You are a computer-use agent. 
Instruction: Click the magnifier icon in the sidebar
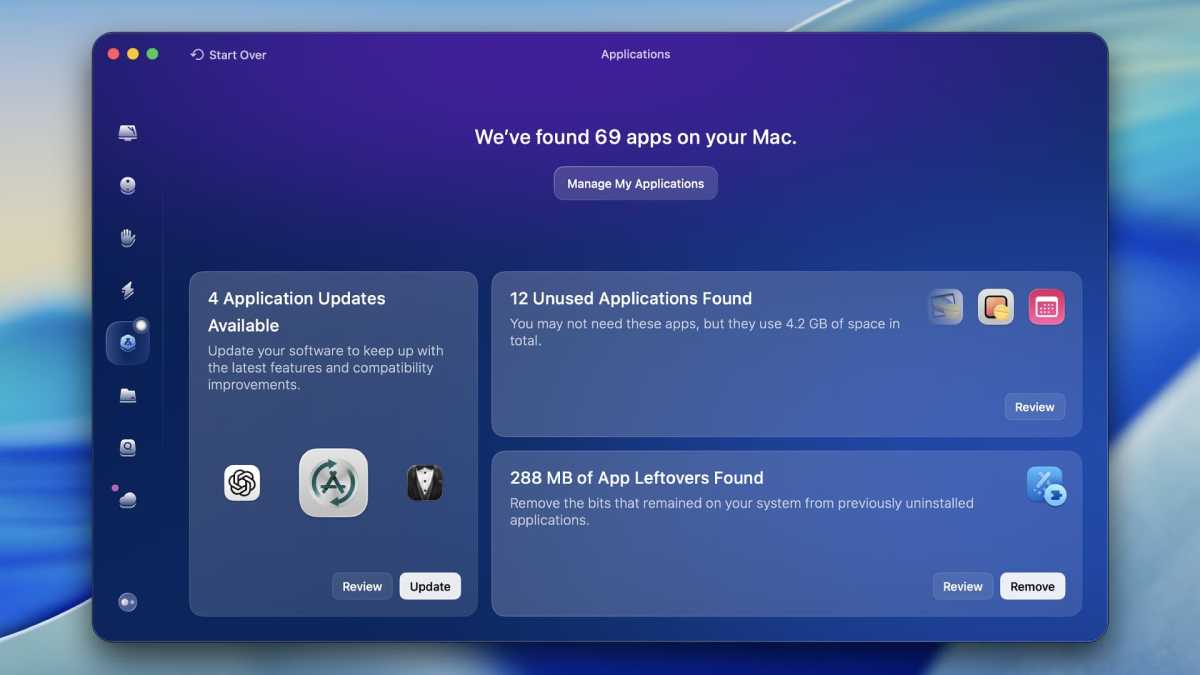coord(128,447)
